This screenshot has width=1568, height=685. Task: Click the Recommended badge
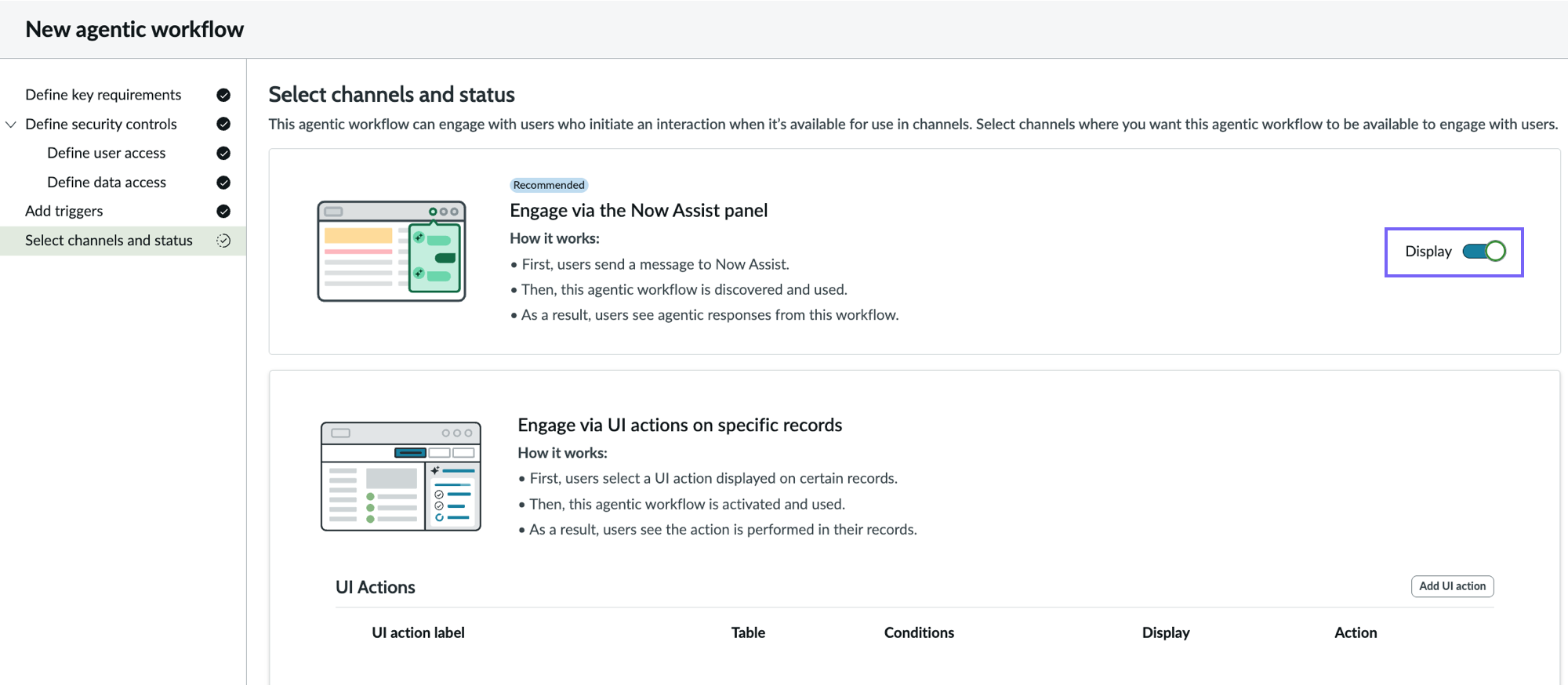[x=549, y=185]
